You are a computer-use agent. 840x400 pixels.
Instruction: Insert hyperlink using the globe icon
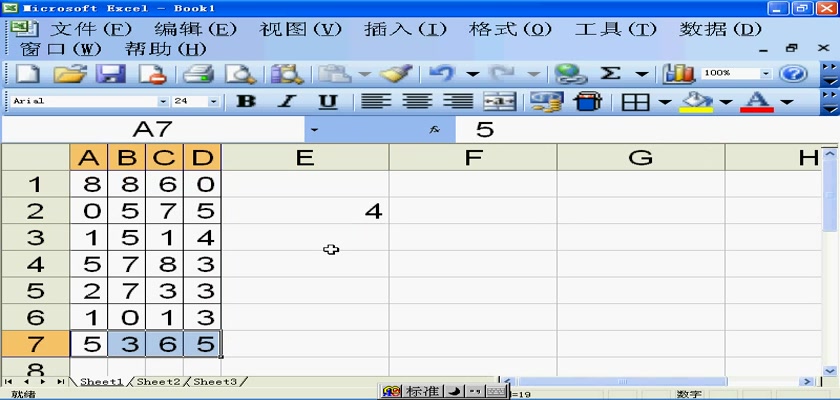[x=570, y=73]
